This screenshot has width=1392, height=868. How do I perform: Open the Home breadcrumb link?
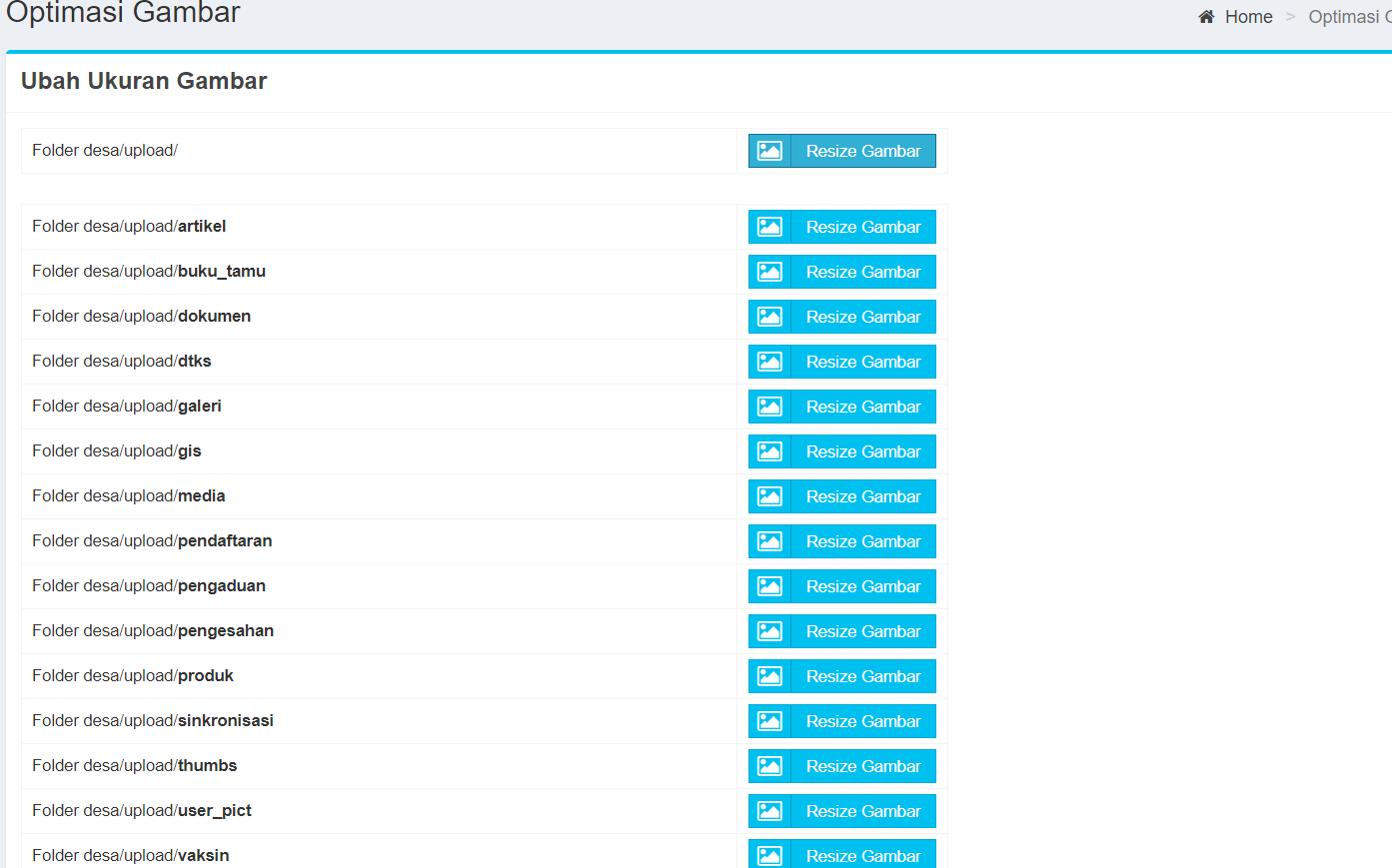pos(1248,16)
